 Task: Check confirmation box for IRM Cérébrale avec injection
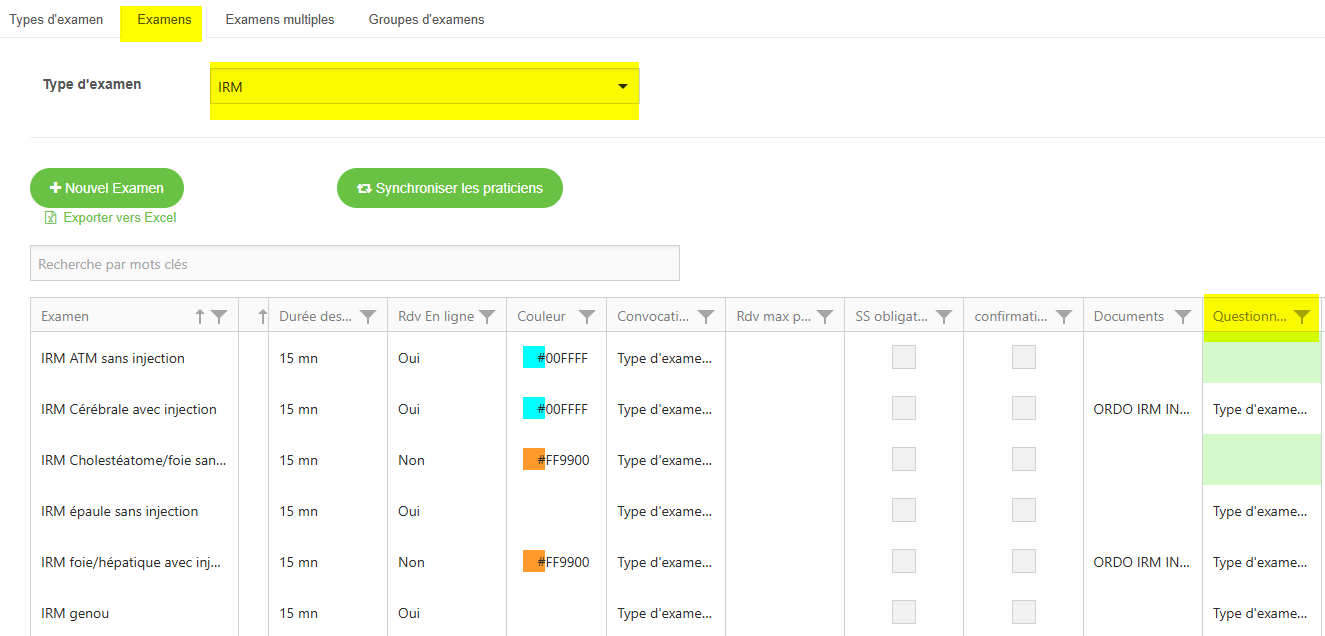click(x=1023, y=408)
